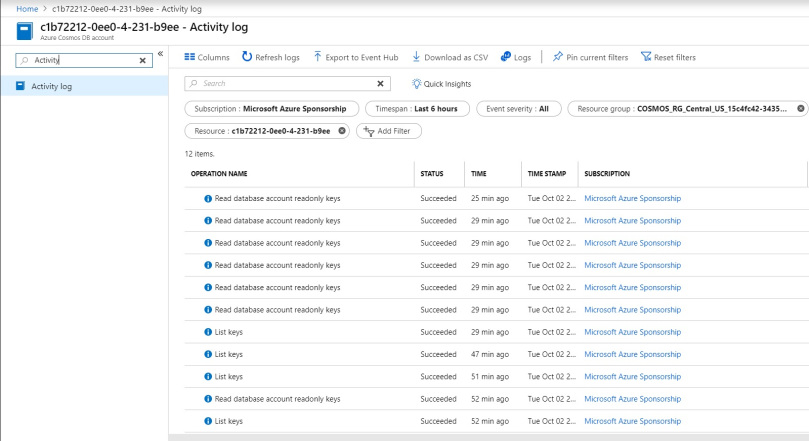Reset filters in toolbar
This screenshot has width=809, height=441.
(668, 57)
